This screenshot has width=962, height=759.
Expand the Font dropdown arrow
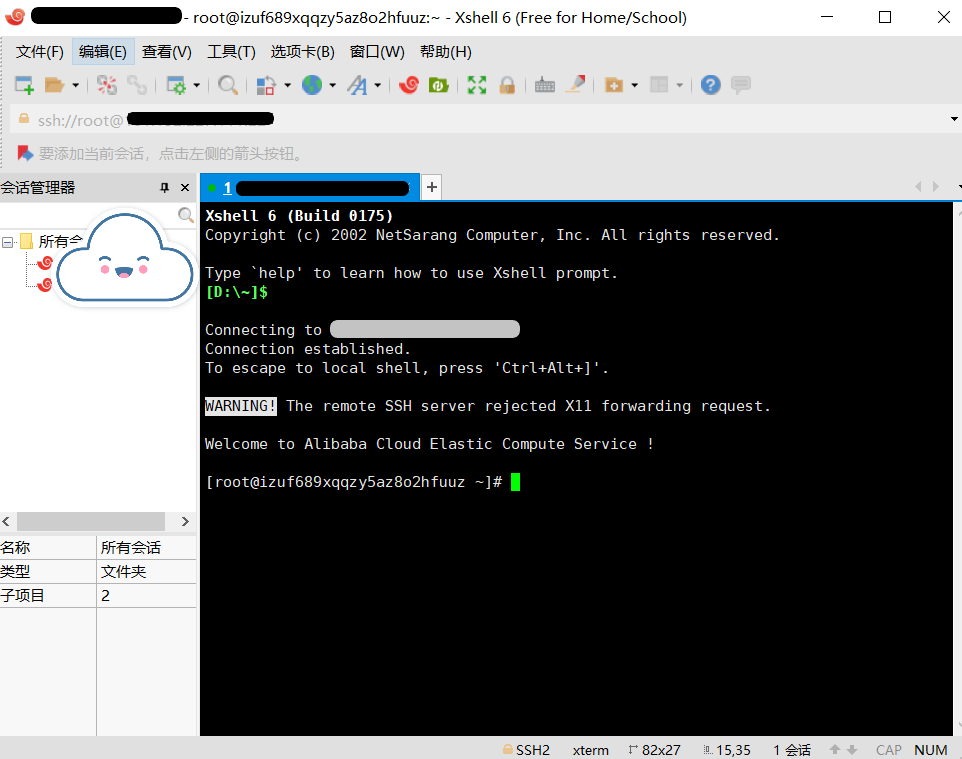[x=377, y=85]
